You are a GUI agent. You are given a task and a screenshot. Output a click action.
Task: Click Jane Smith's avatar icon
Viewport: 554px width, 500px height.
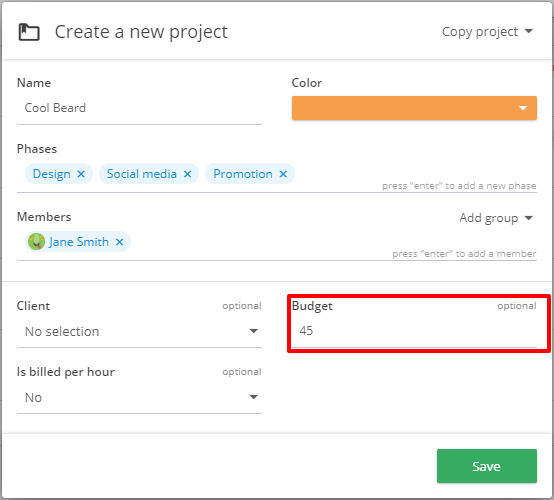(36, 242)
